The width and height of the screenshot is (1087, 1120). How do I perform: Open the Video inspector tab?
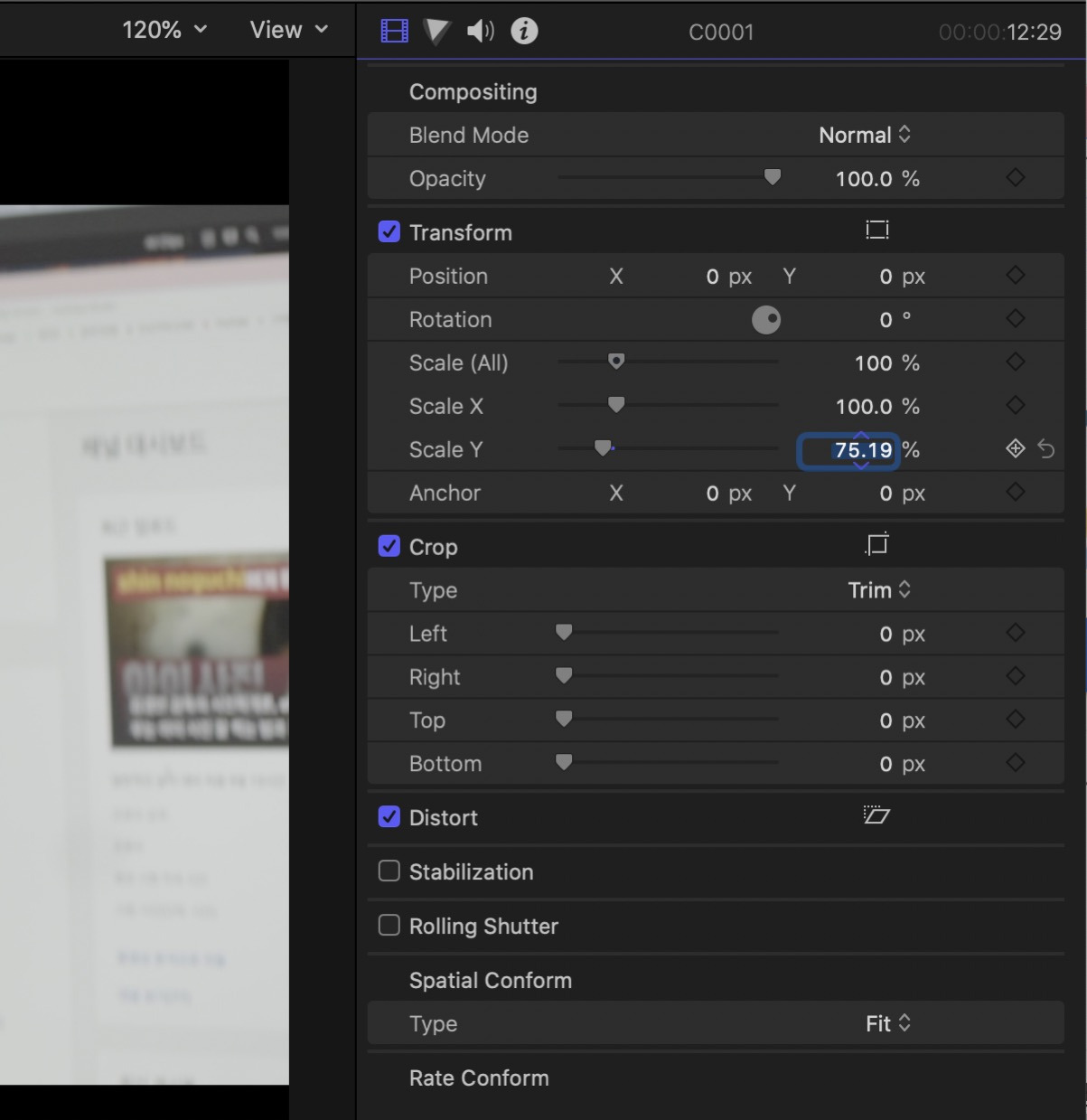[395, 32]
